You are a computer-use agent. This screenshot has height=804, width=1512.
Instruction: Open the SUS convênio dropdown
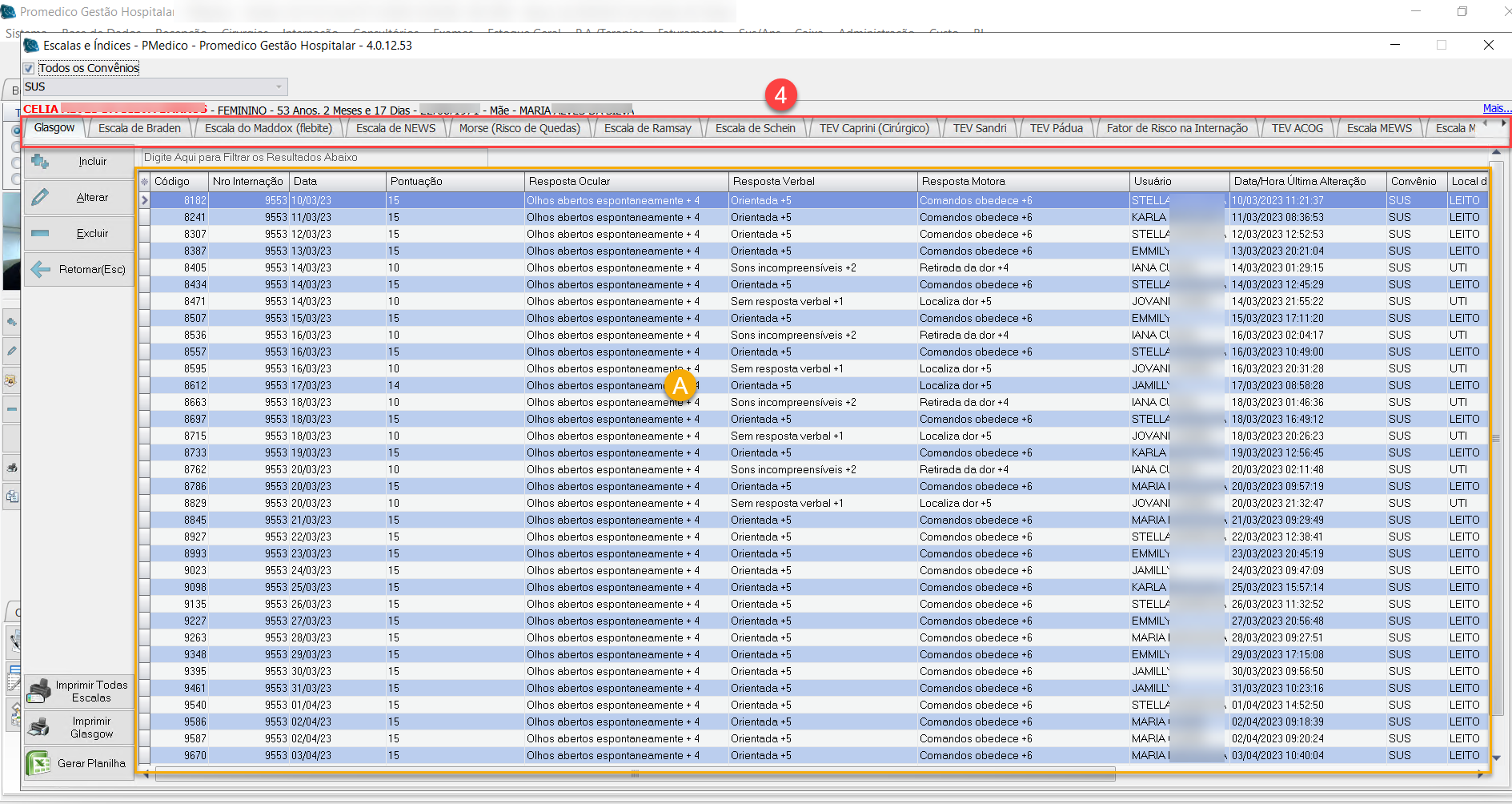point(279,86)
